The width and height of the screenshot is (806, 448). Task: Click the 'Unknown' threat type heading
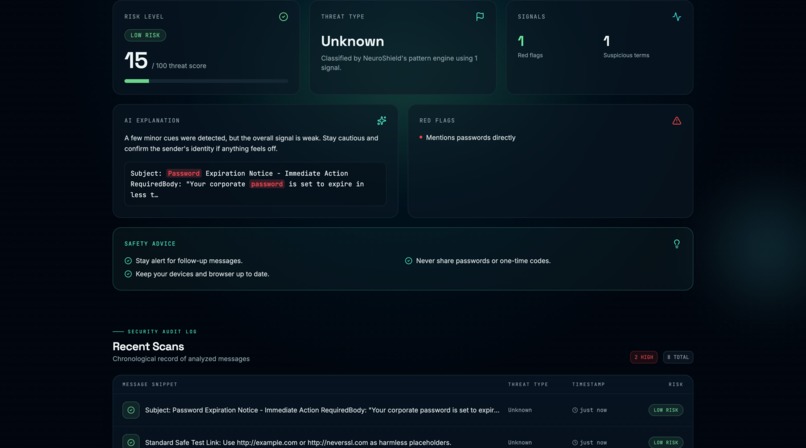pyautogui.click(x=352, y=41)
